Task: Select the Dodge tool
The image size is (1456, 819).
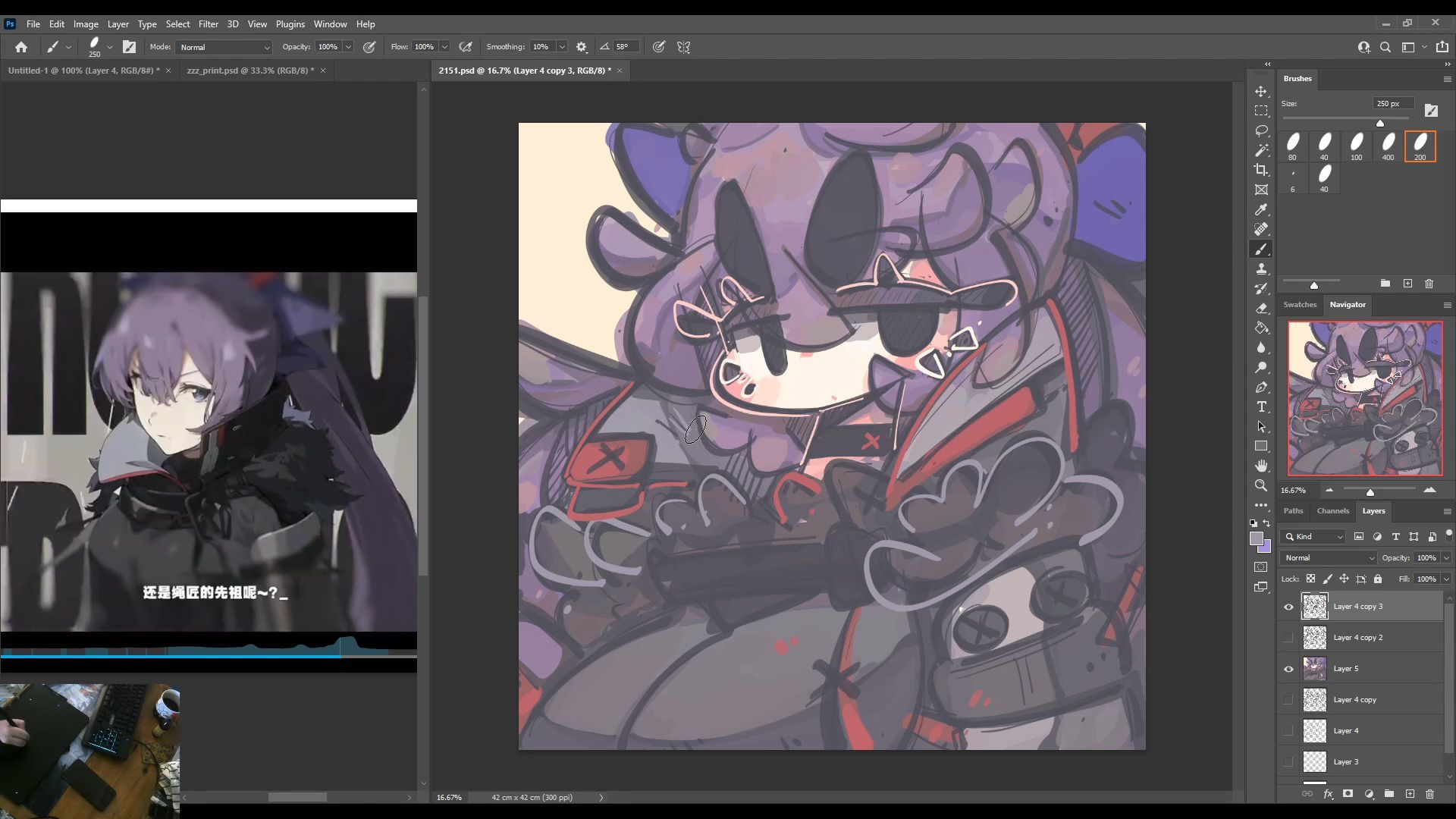Action: coord(1261,367)
